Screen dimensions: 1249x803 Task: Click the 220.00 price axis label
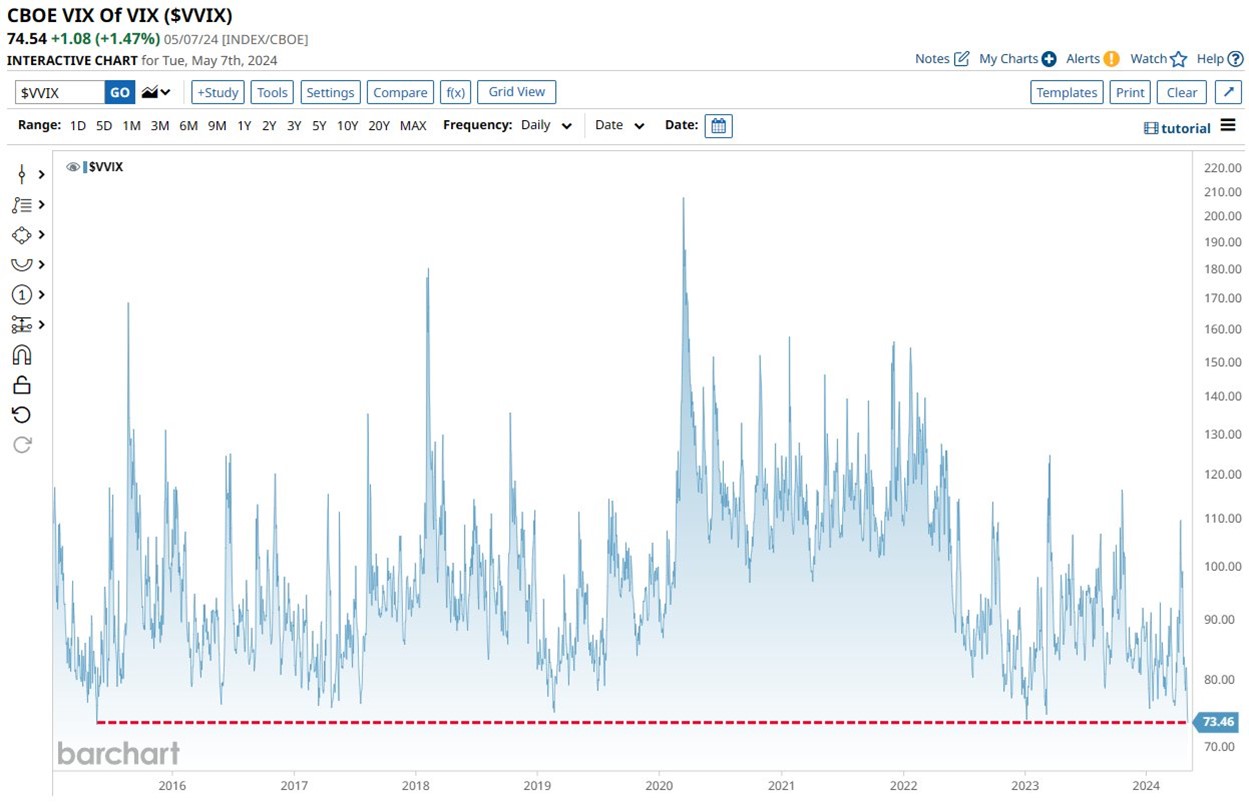1224,168
